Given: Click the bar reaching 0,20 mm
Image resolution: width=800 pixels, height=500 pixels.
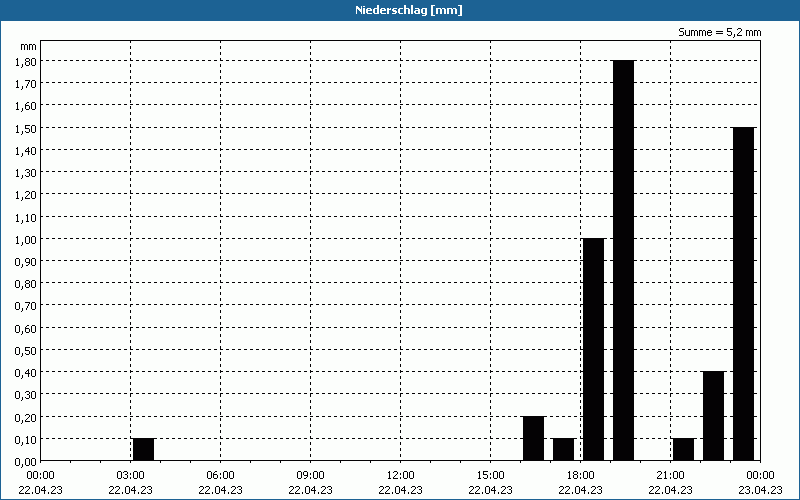Looking at the screenshot, I should coord(534,439).
